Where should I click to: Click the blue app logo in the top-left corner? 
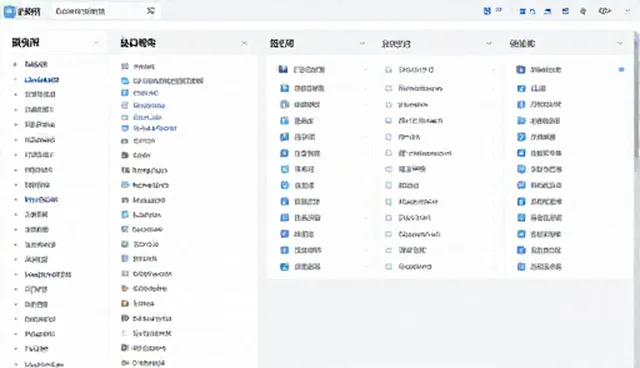click(9, 11)
